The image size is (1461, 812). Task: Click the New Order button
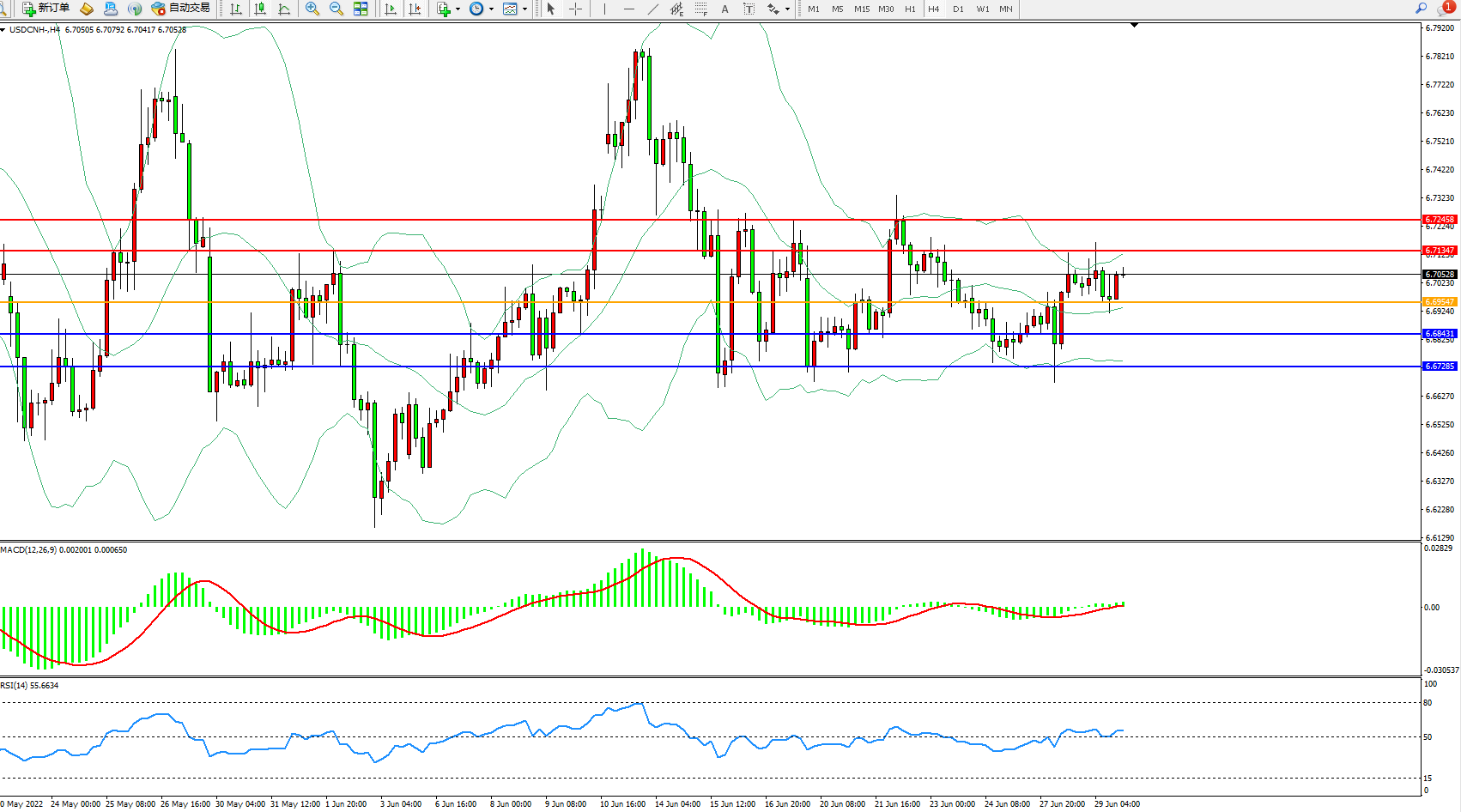click(x=46, y=9)
